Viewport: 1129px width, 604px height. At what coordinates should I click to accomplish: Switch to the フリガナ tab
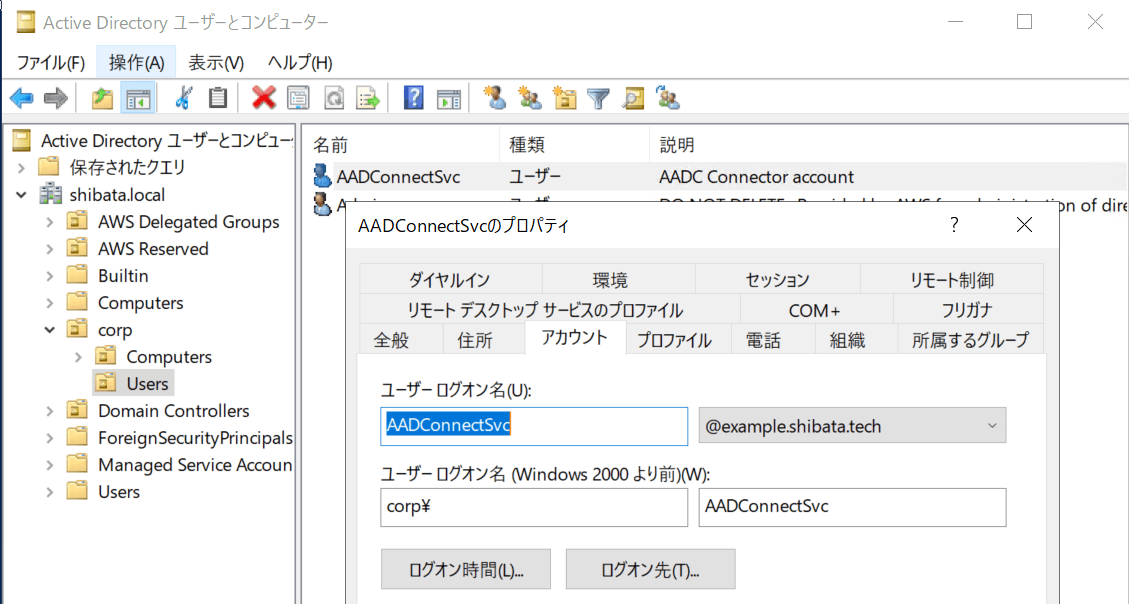point(967,310)
